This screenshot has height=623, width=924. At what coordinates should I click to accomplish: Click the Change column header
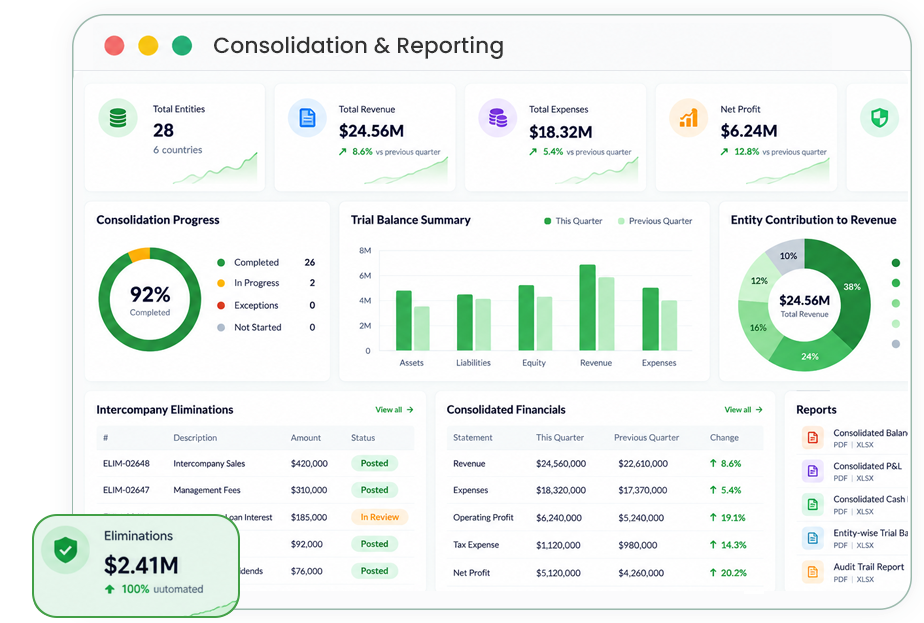point(724,437)
